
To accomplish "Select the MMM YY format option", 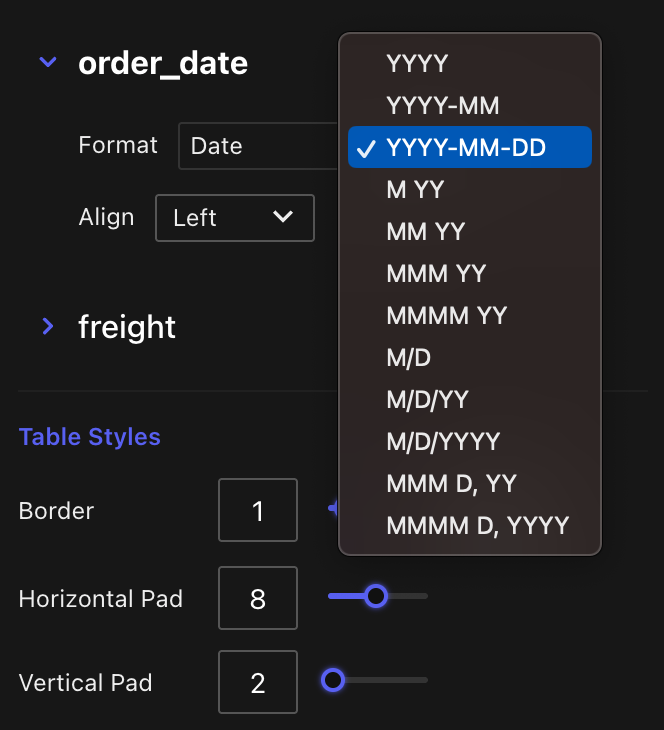I will tap(436, 273).
